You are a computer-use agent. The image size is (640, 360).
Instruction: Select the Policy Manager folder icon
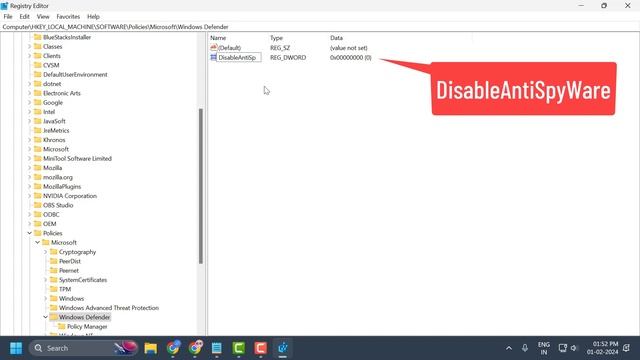coord(61,327)
